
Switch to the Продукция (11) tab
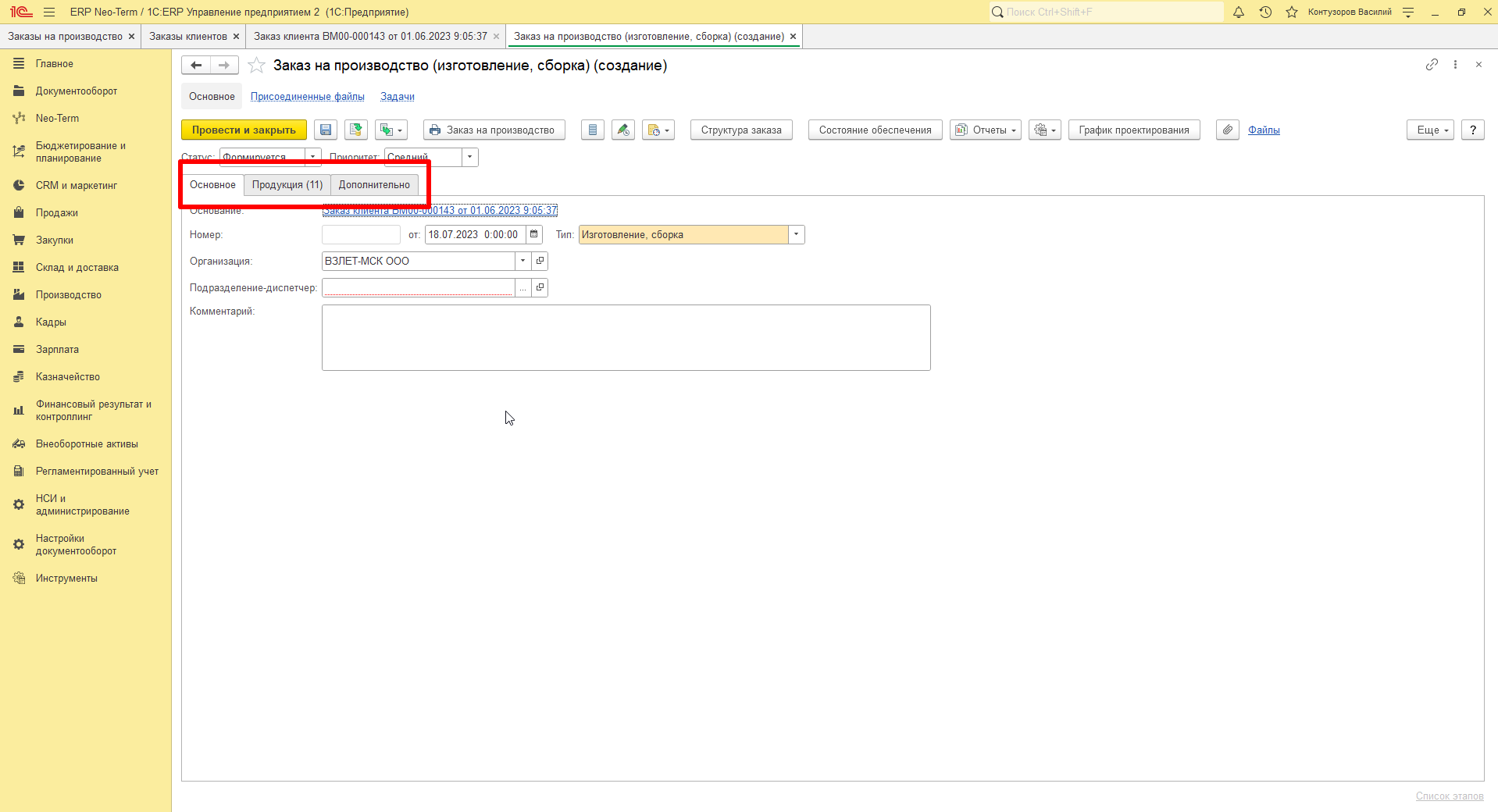(287, 185)
